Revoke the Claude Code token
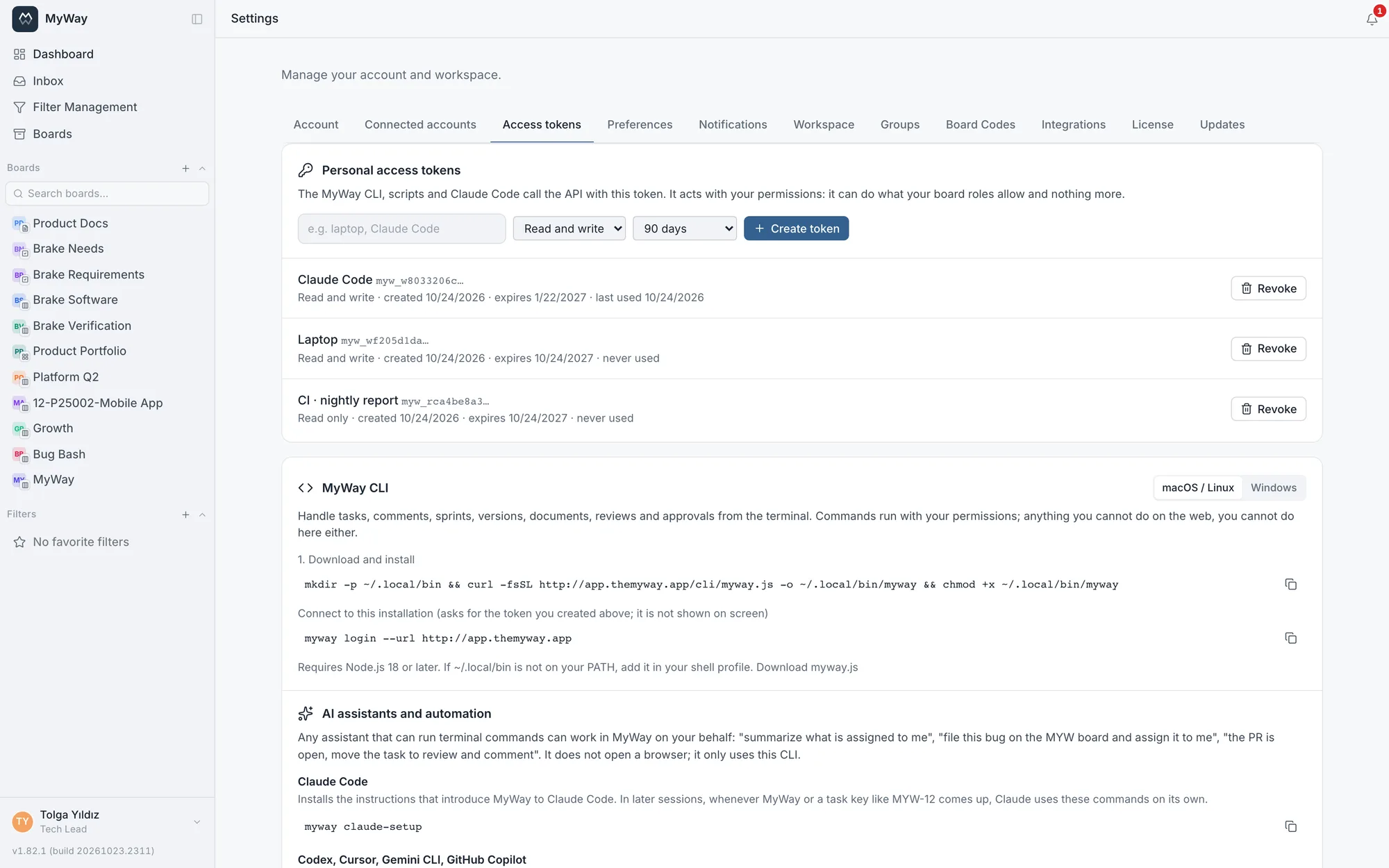Viewport: 1389px width, 868px height. (x=1268, y=288)
